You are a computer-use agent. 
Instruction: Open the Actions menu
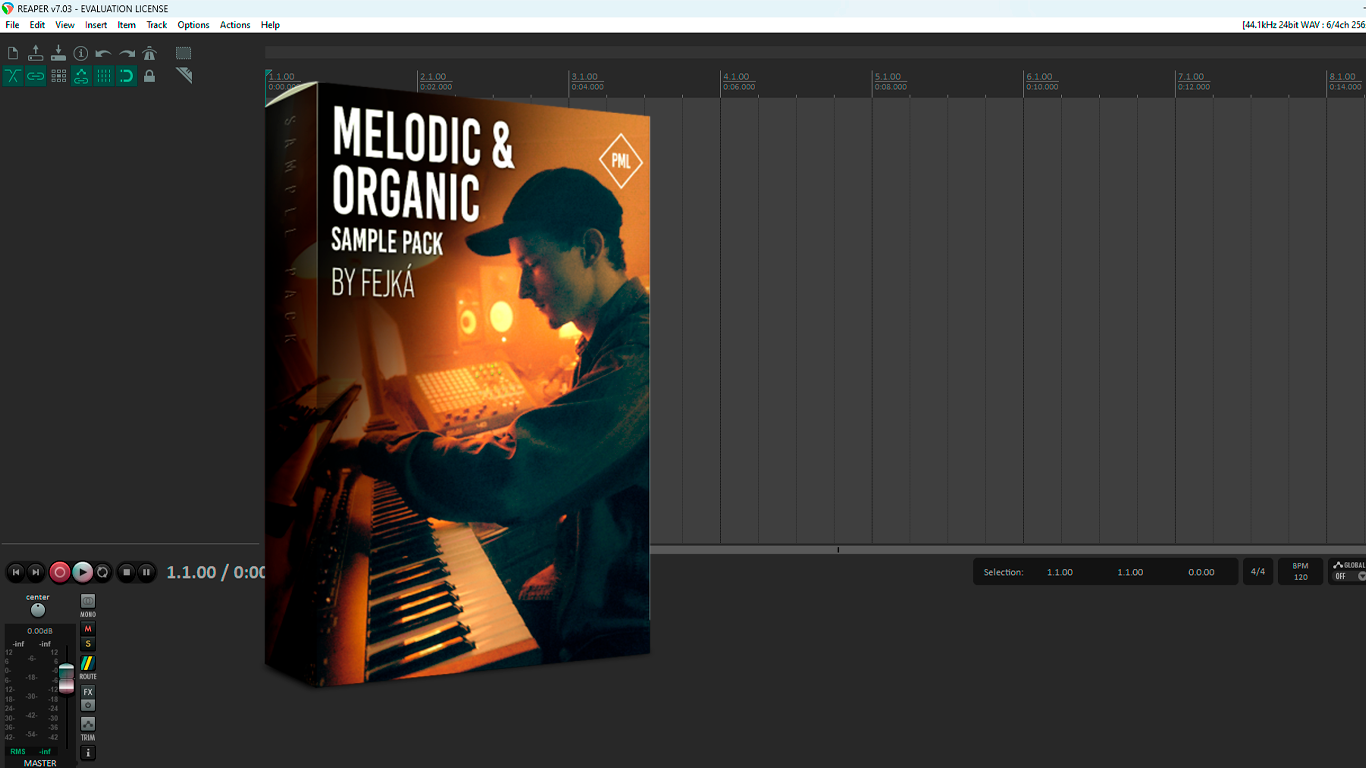235,25
